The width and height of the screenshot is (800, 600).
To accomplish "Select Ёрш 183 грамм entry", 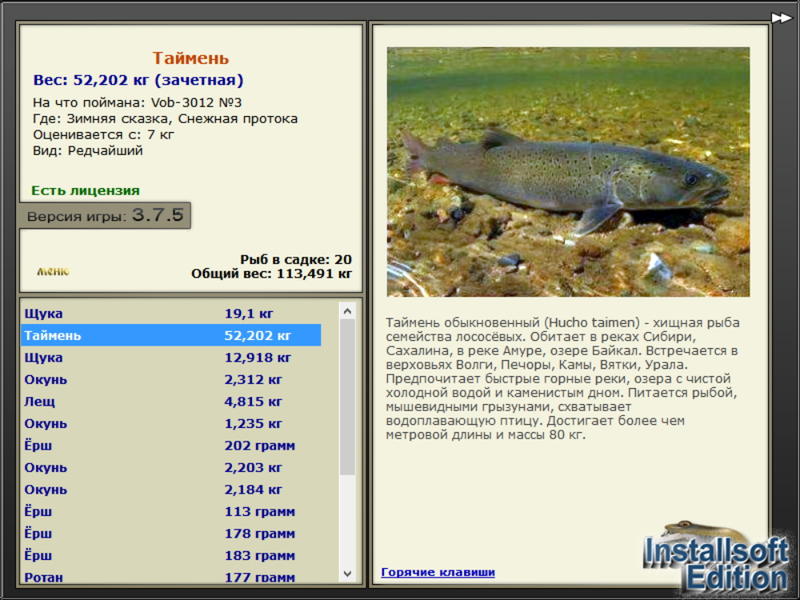I will point(171,555).
